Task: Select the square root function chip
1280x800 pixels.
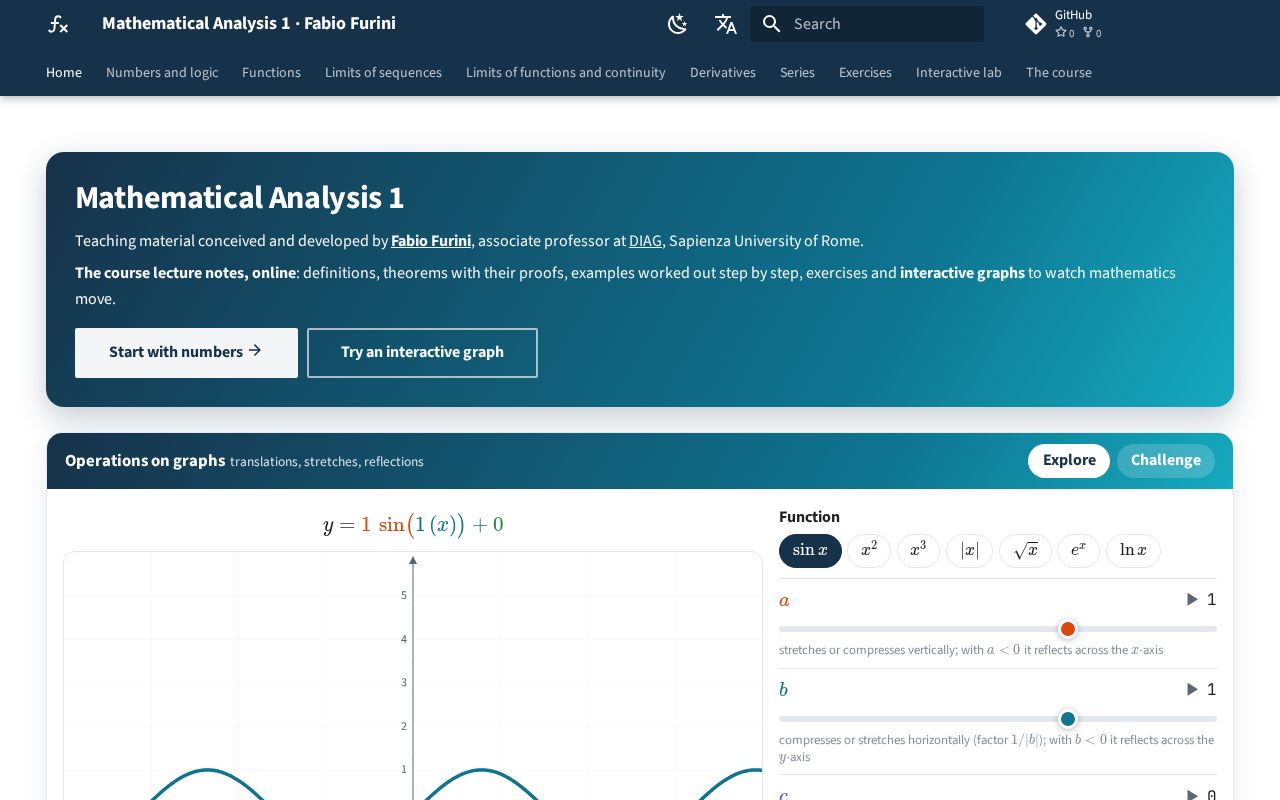Action: pyautogui.click(x=1025, y=551)
